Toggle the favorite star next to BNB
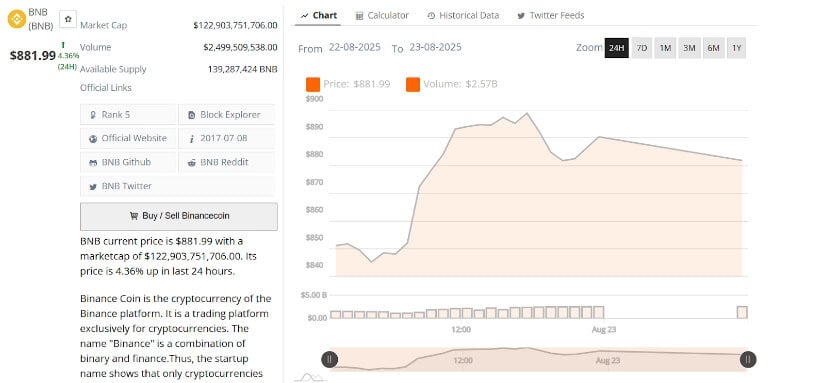Image resolution: width=825 pixels, height=383 pixels. coord(68,19)
